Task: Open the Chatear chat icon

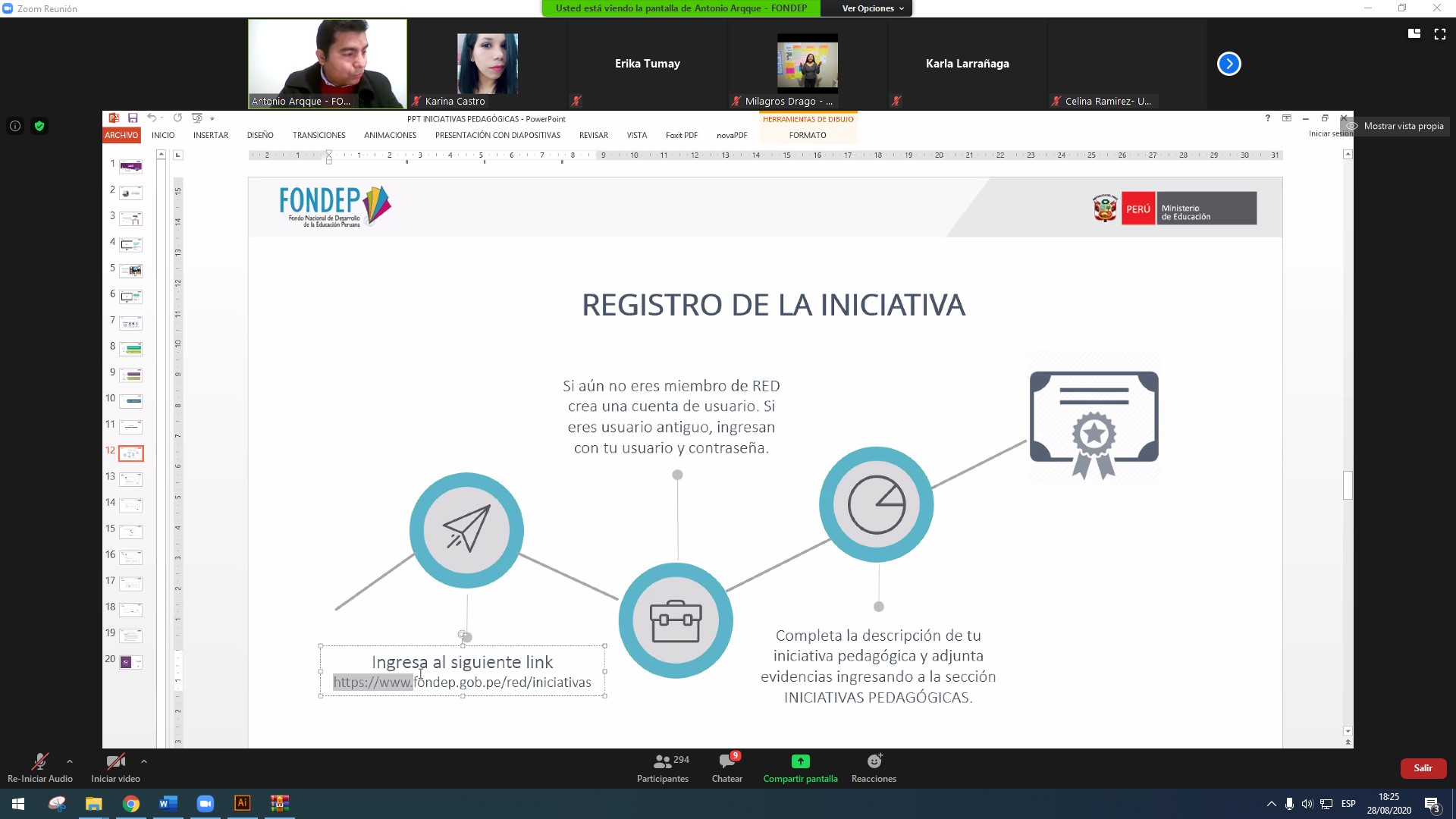Action: [726, 761]
